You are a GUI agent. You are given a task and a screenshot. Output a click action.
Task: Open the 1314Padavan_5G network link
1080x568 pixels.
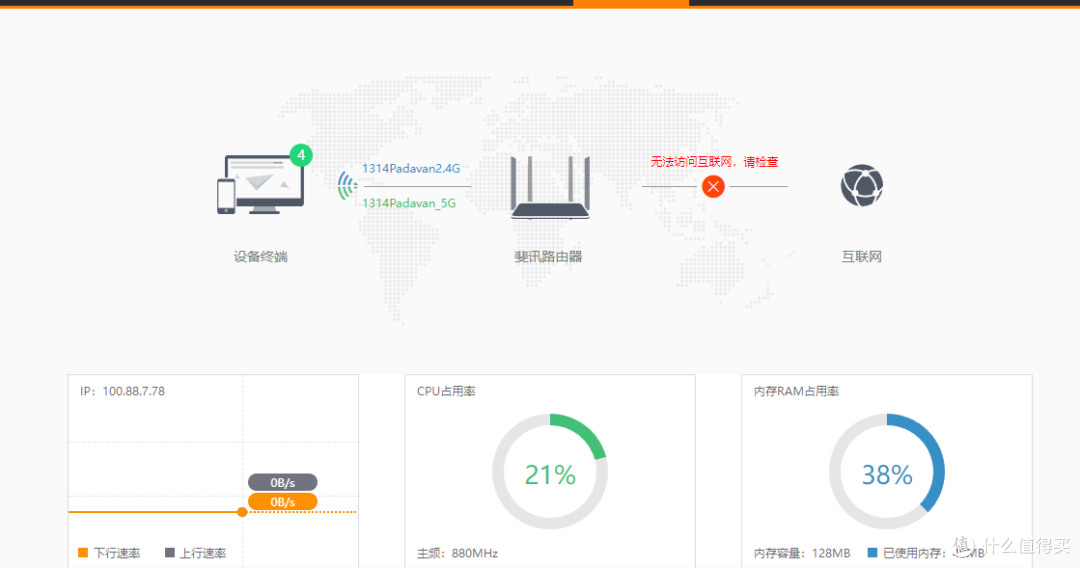[x=409, y=203]
